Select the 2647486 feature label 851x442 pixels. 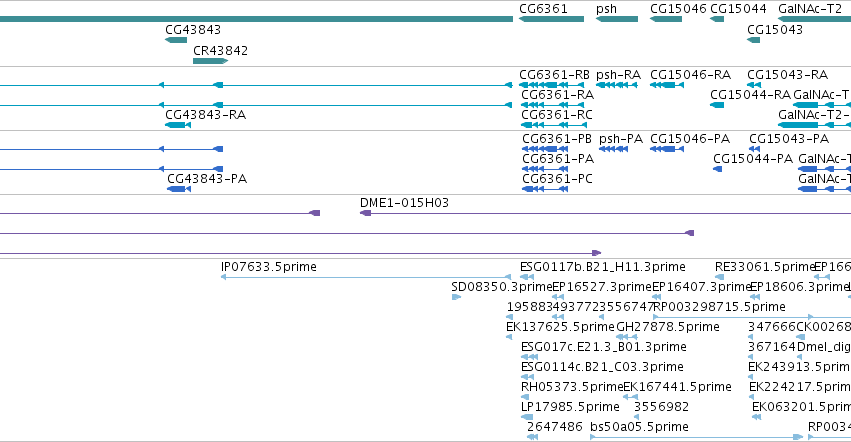(555, 428)
